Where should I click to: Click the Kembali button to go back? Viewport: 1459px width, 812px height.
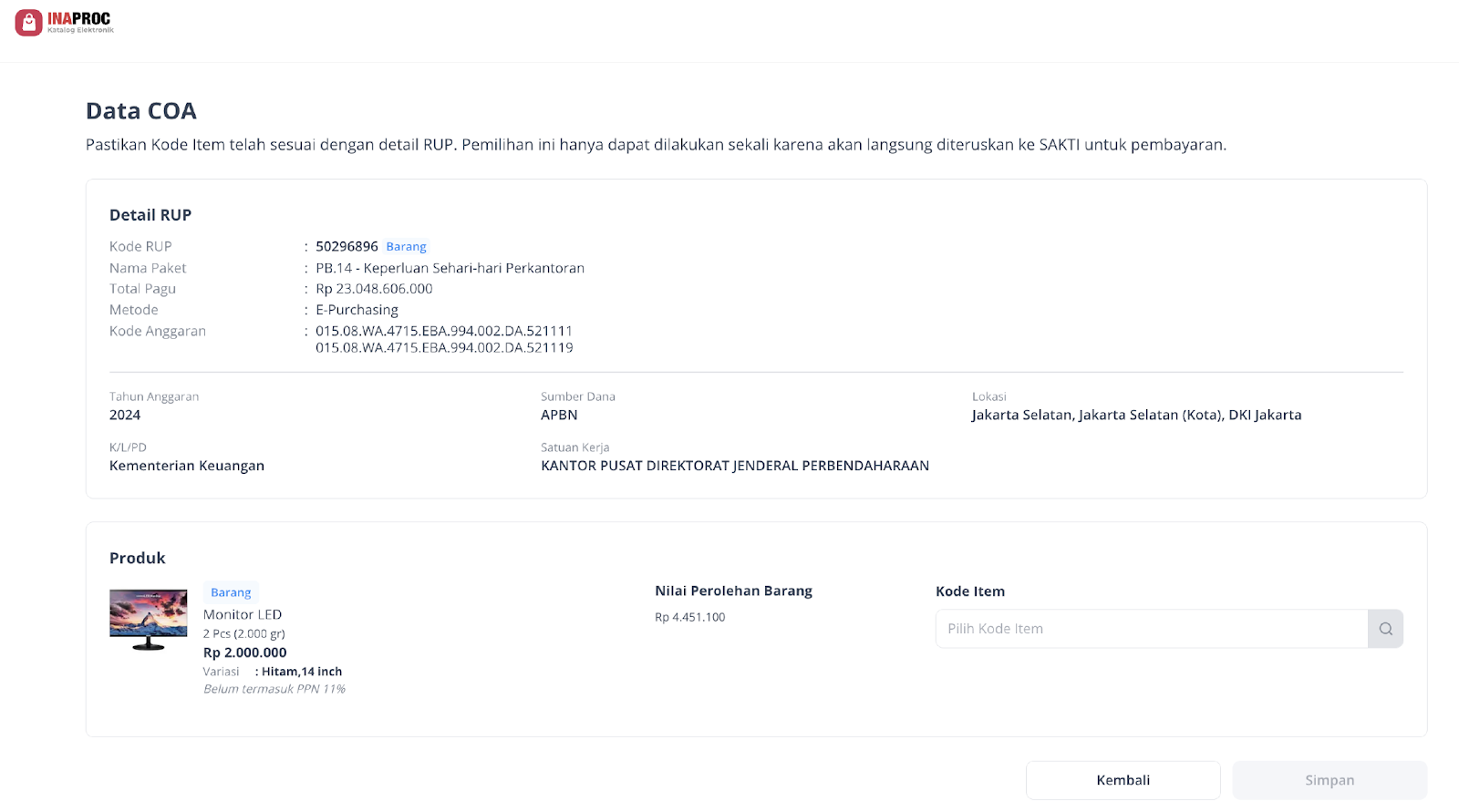1123,779
